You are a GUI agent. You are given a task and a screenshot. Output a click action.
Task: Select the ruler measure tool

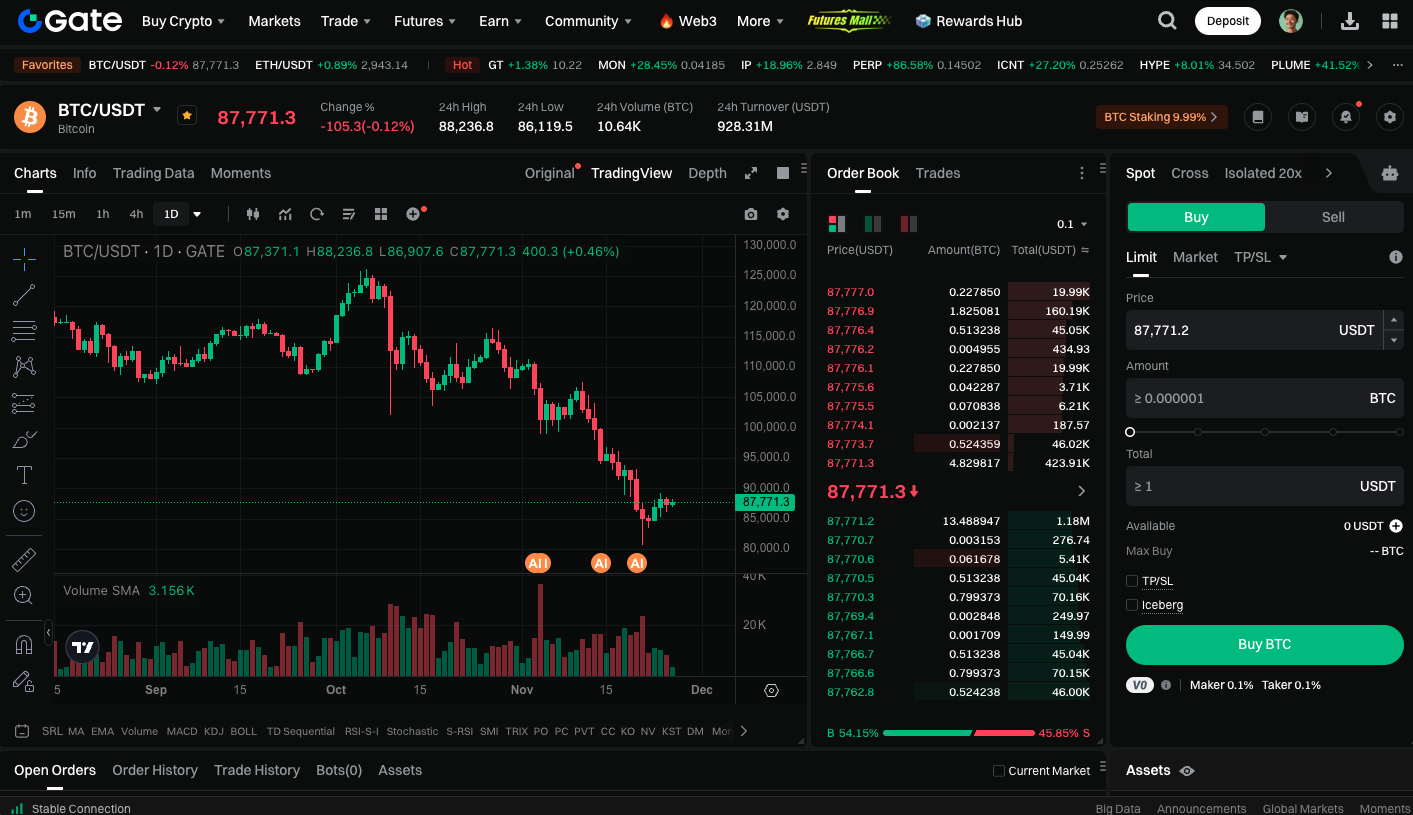point(24,559)
